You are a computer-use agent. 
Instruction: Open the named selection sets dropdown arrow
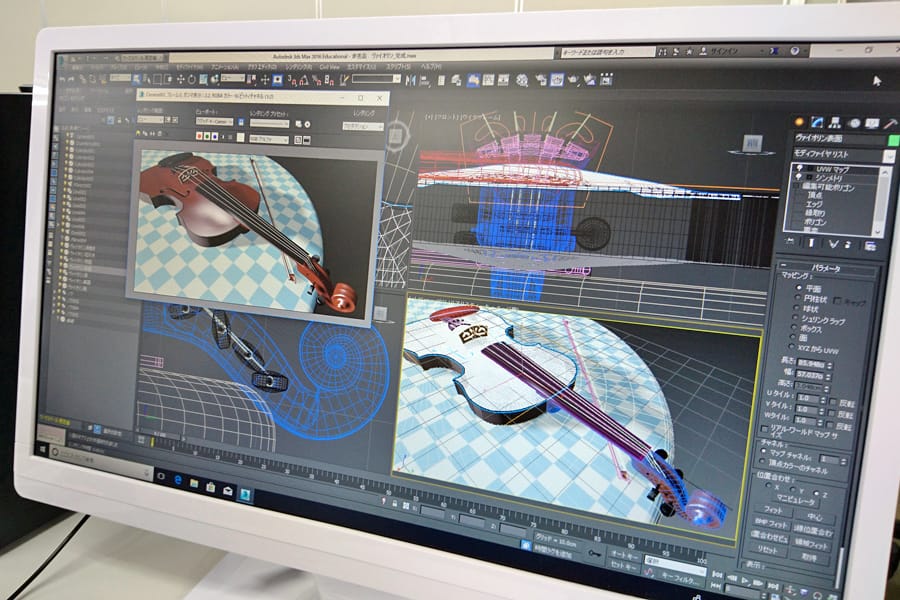[x=397, y=79]
